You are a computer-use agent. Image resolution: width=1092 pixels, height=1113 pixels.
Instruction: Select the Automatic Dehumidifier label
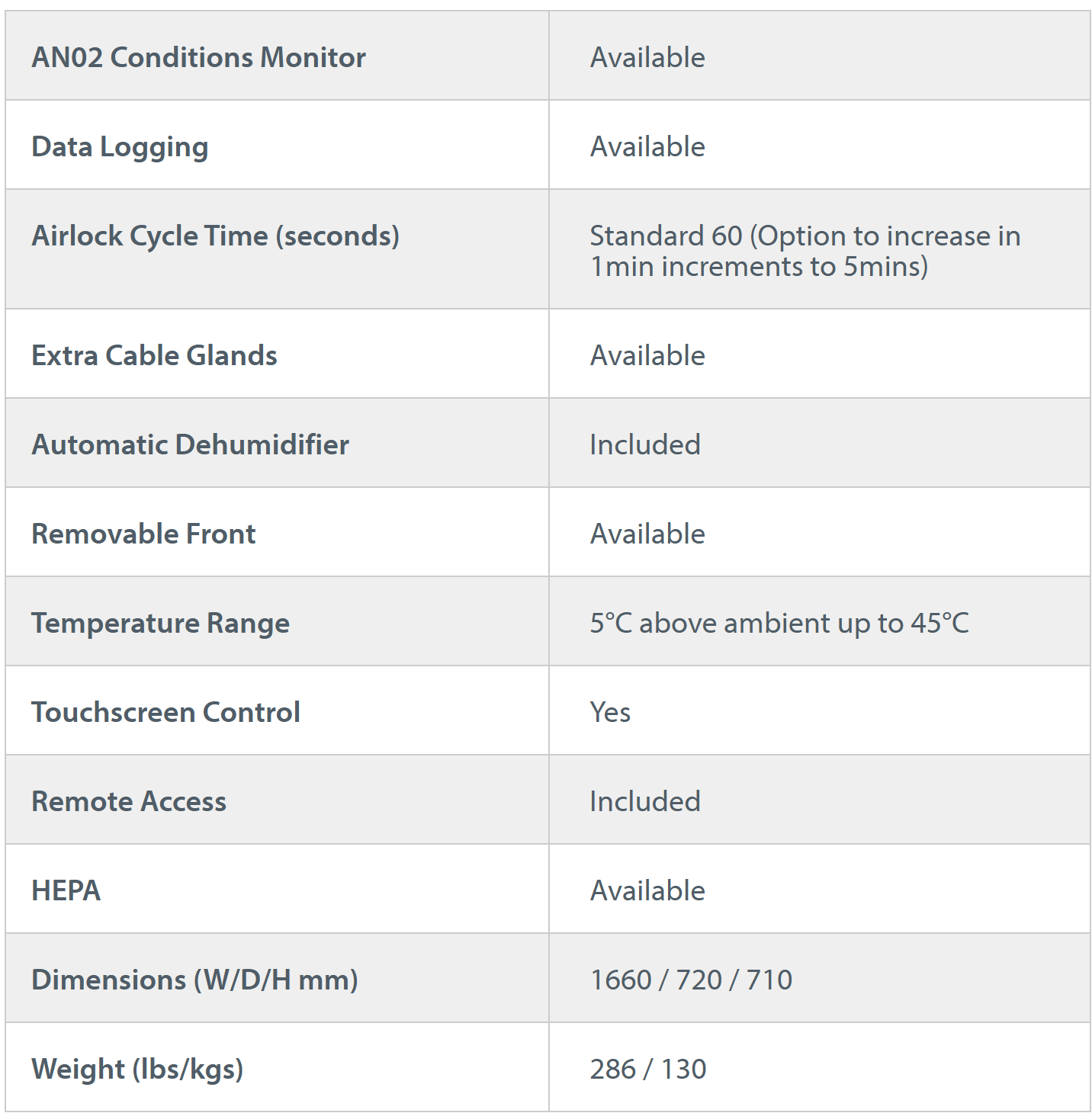click(x=190, y=444)
